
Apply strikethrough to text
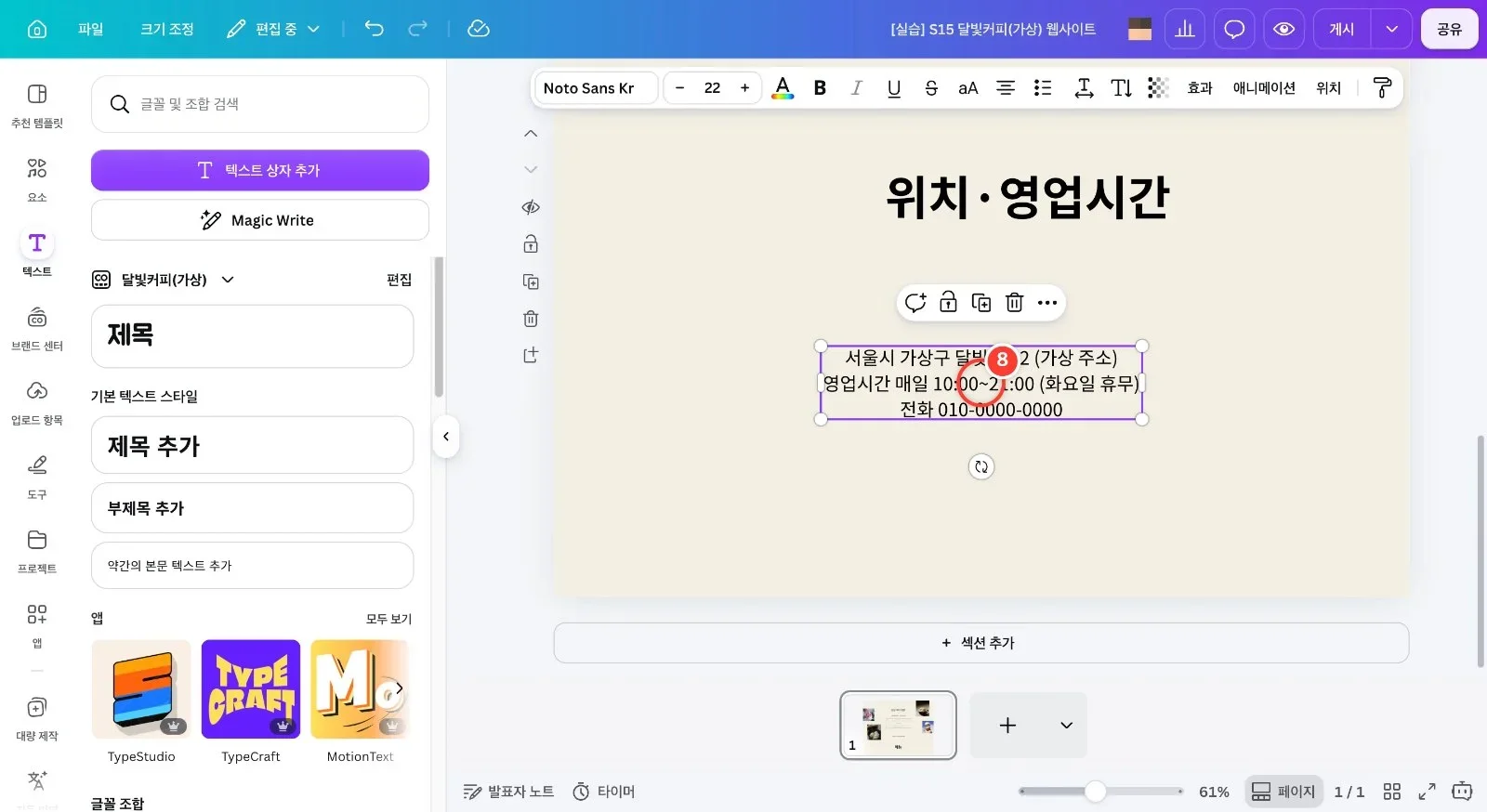pyautogui.click(x=931, y=88)
